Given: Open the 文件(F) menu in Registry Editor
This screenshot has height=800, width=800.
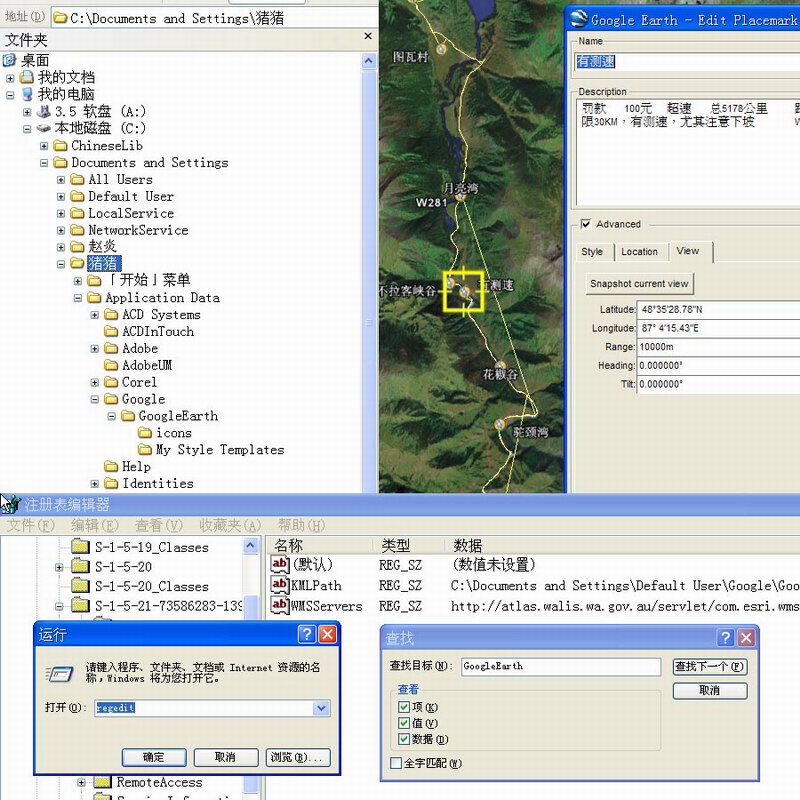Looking at the screenshot, I should coord(31,525).
